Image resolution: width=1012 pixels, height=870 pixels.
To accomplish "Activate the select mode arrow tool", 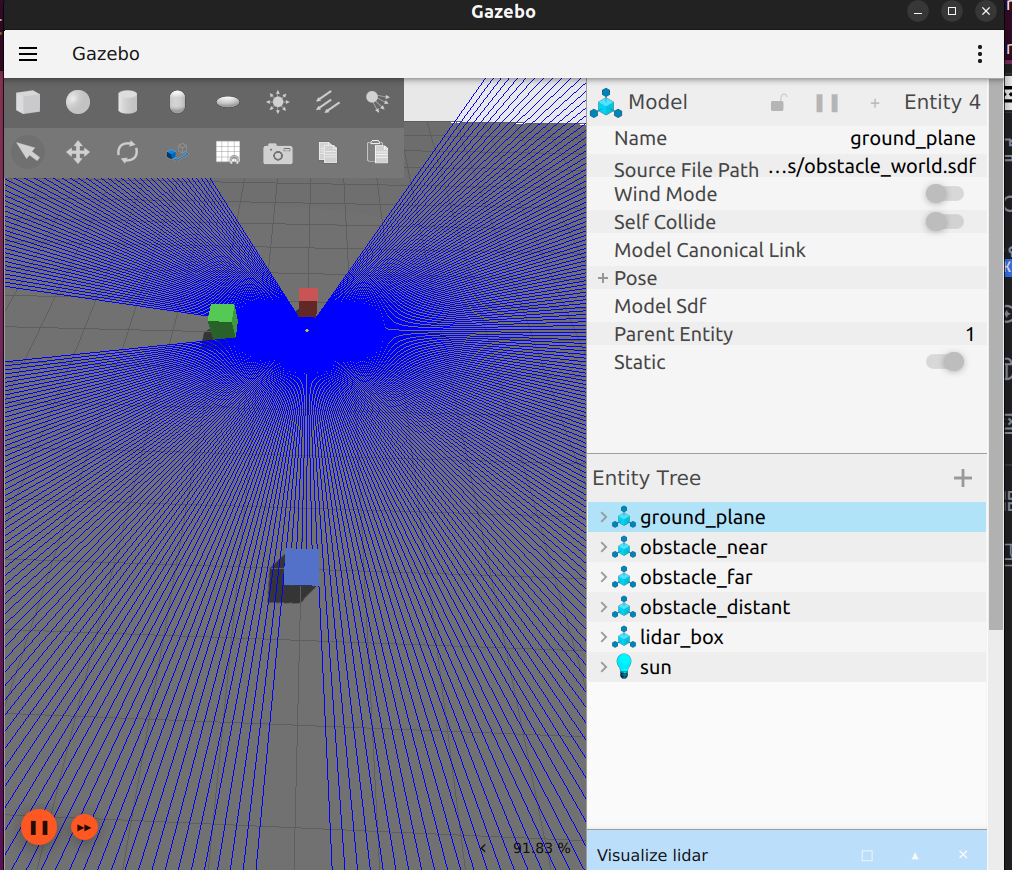I will (x=28, y=152).
